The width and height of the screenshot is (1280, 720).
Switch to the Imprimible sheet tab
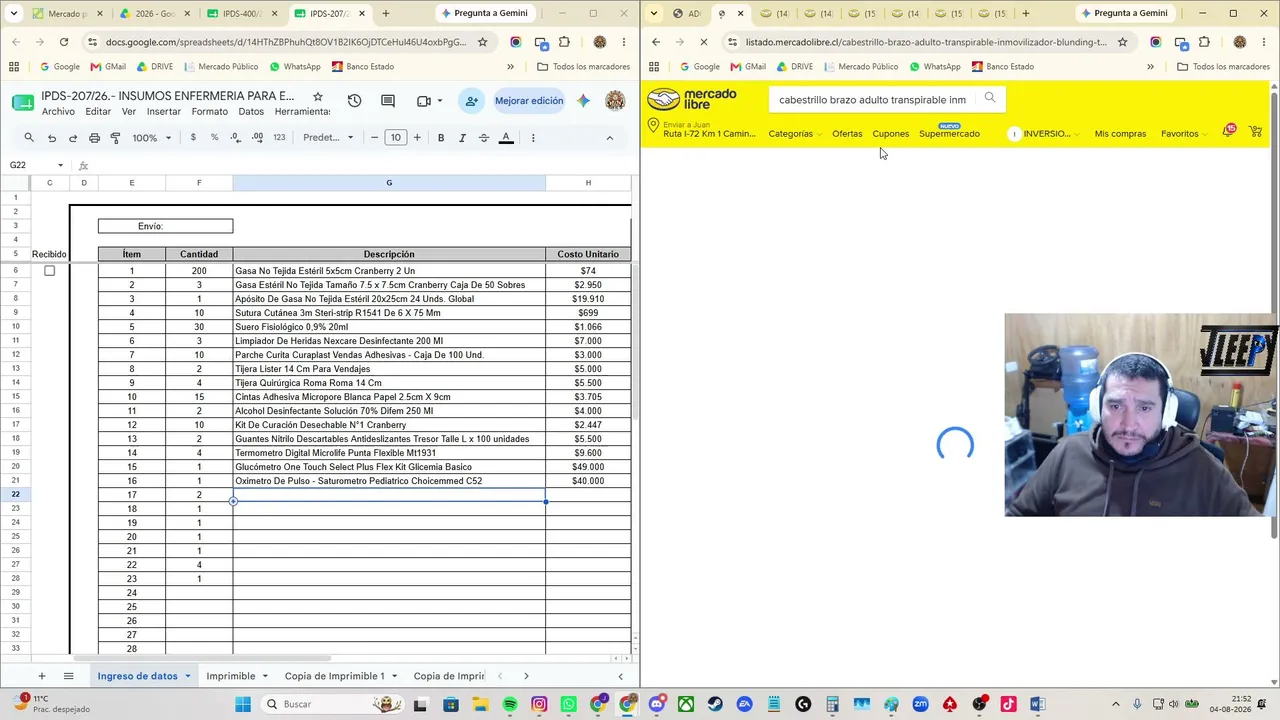coord(231,676)
